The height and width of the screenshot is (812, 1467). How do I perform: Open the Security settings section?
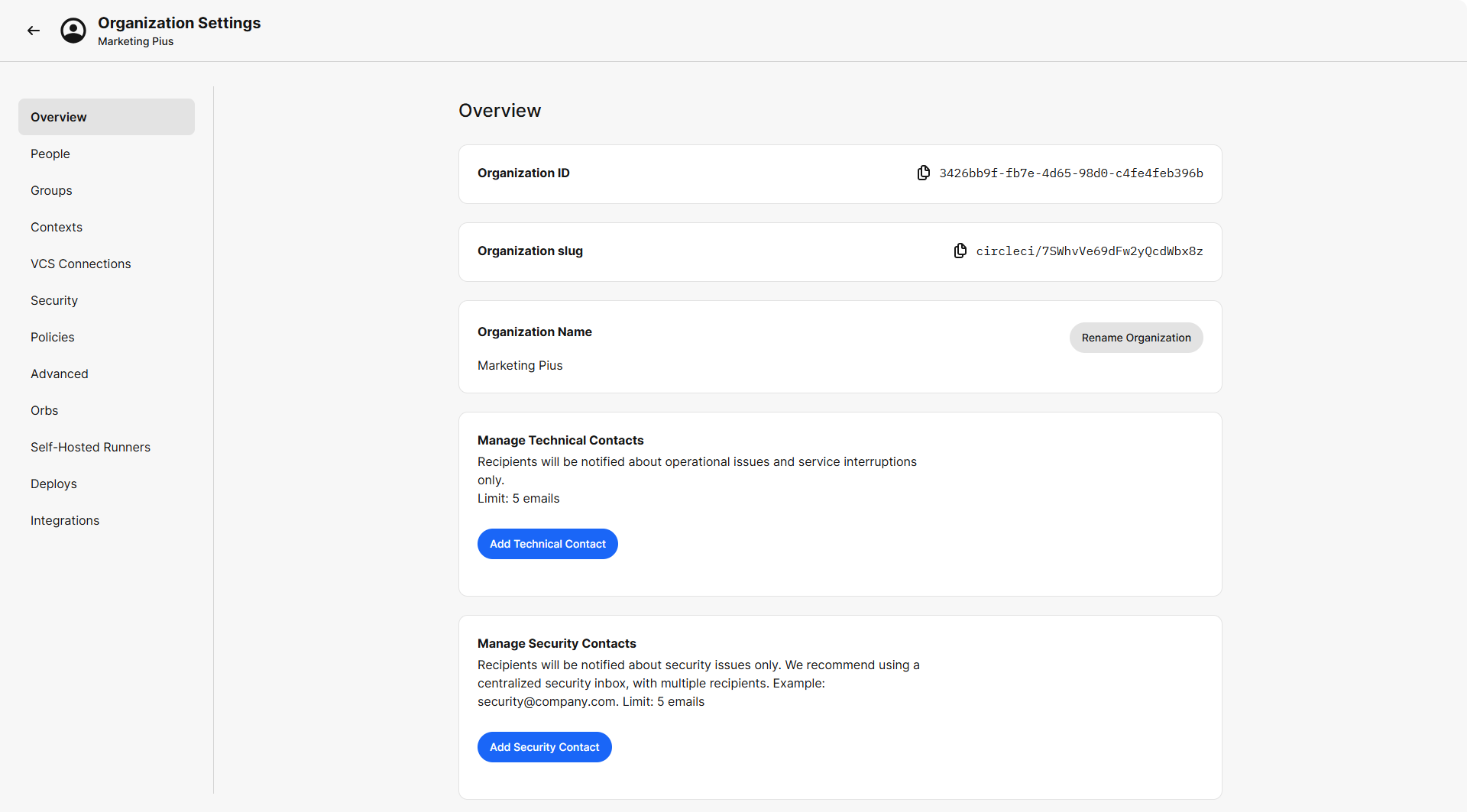pyautogui.click(x=54, y=300)
